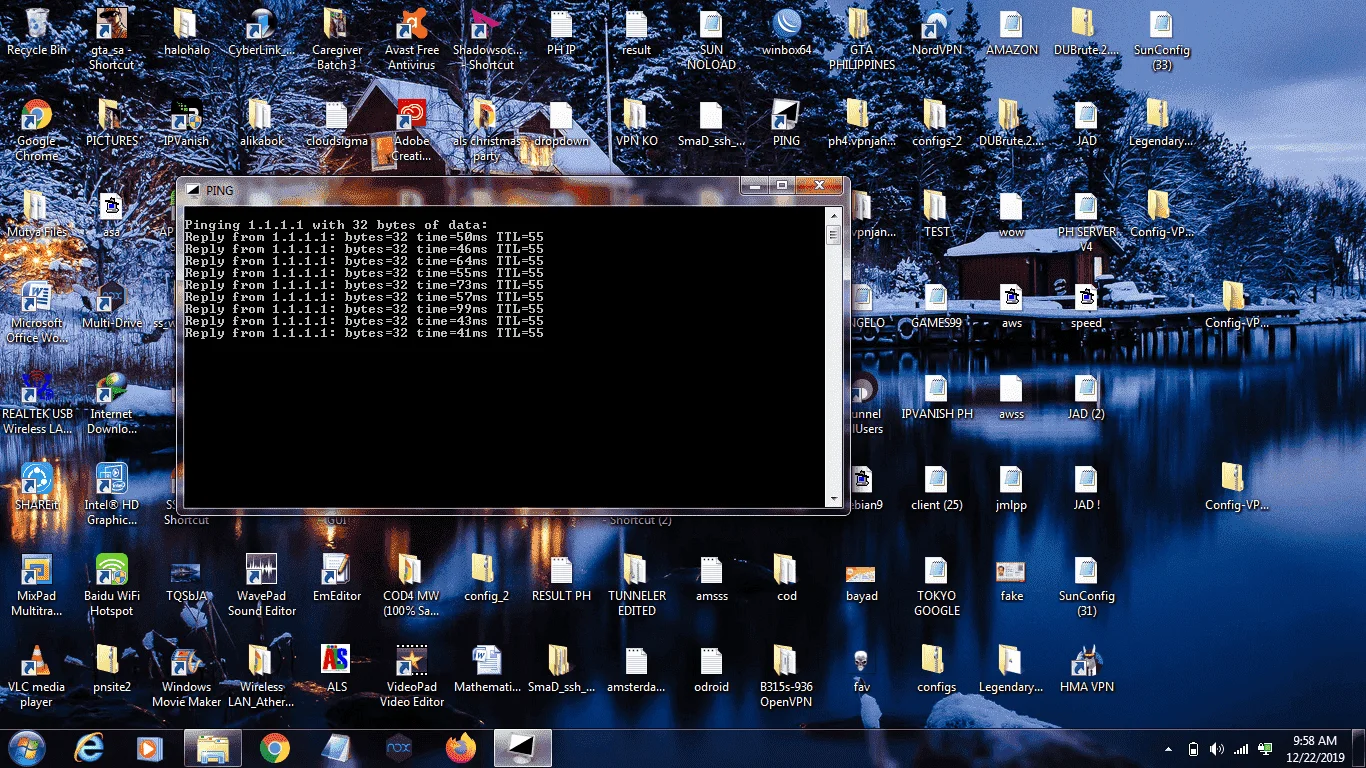Open the VPN KO folder
This screenshot has width=1366, height=768.
coord(636,124)
